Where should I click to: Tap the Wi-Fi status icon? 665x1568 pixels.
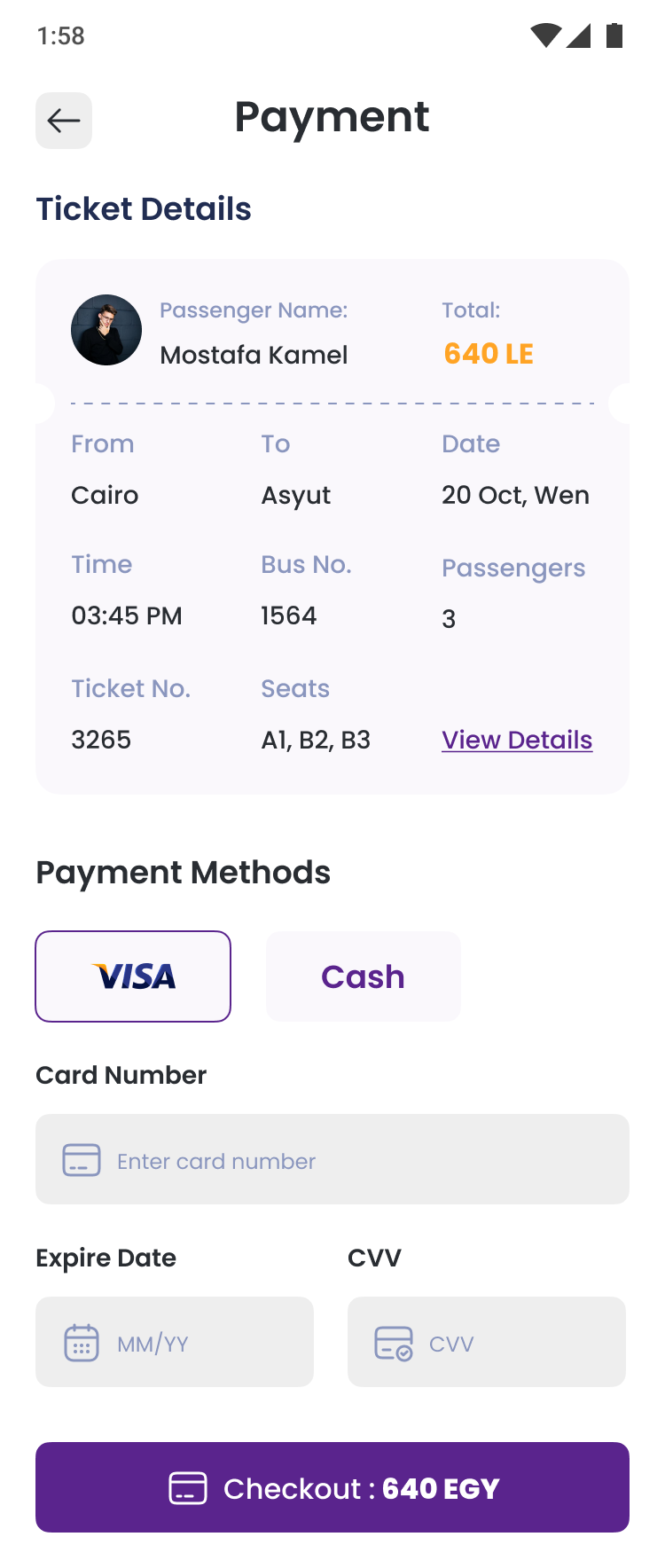tap(545, 35)
